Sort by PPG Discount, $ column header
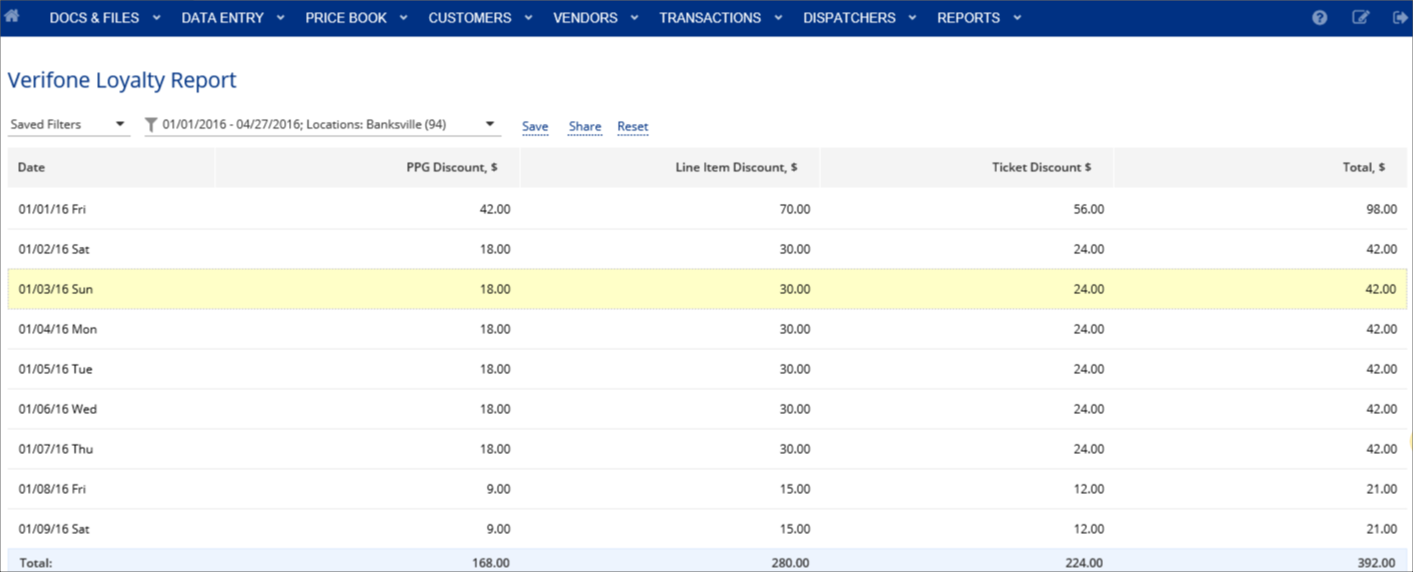The image size is (1413, 572). click(x=368, y=167)
